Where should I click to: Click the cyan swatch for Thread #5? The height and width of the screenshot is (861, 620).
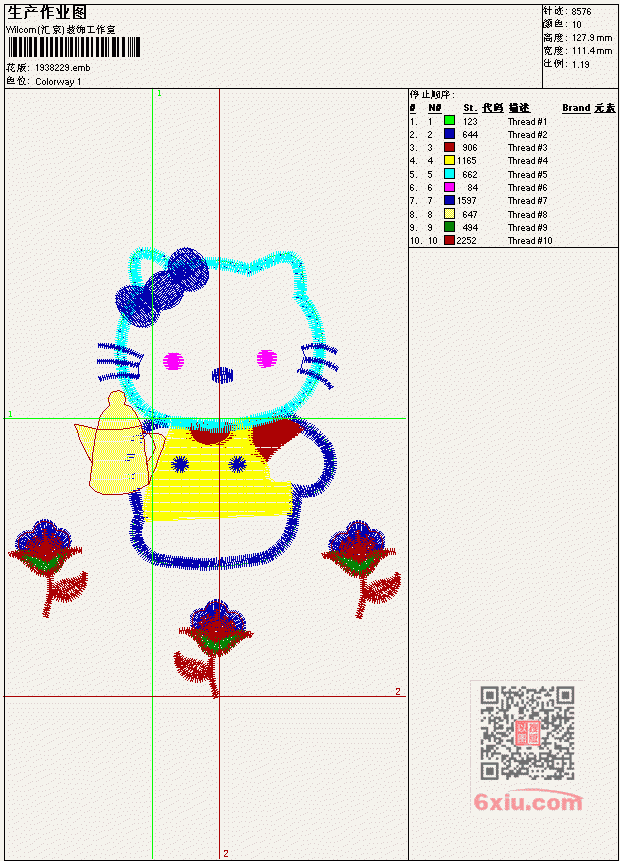tap(449, 174)
